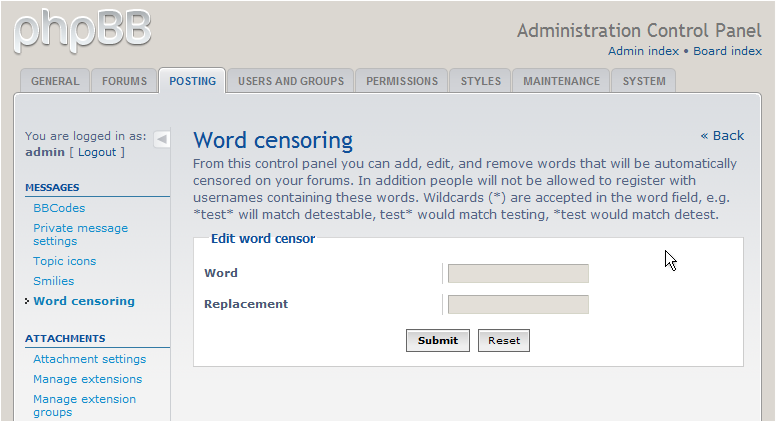The height and width of the screenshot is (422, 776).
Task: Click the Replacement input field
Action: pyautogui.click(x=518, y=304)
